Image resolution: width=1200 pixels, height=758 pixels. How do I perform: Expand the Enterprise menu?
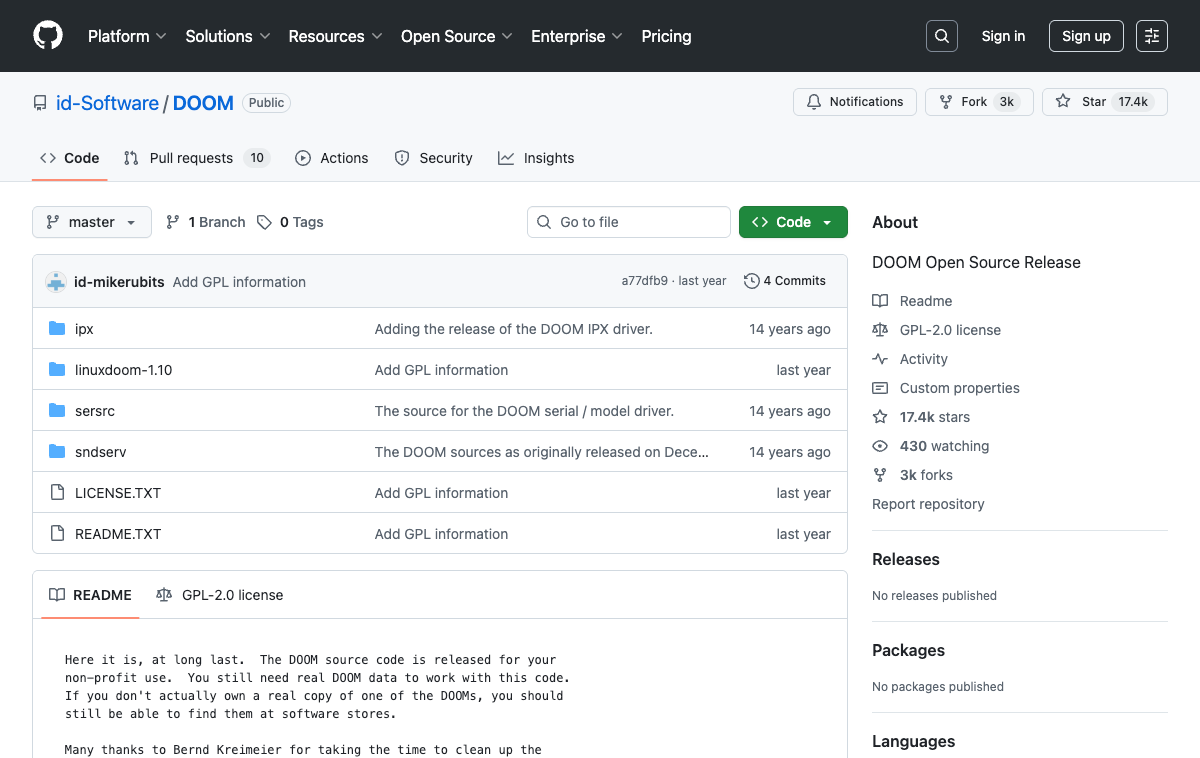[577, 36]
